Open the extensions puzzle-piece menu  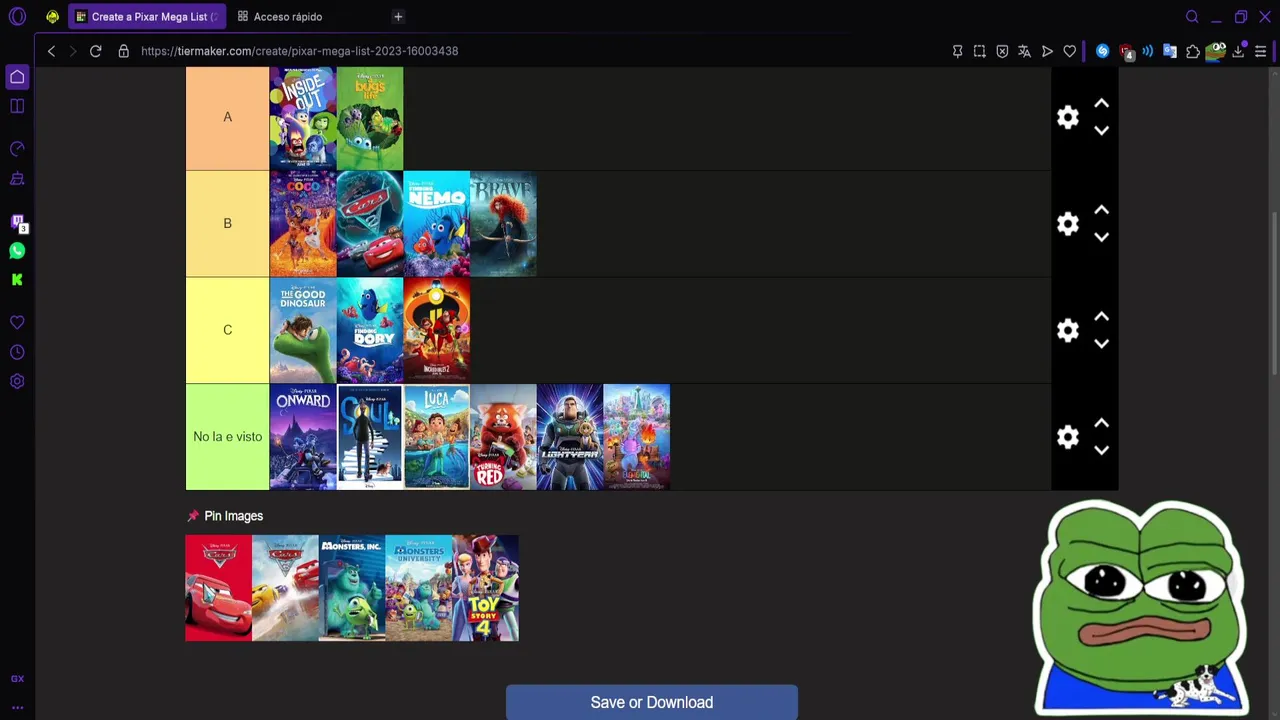click(1193, 51)
